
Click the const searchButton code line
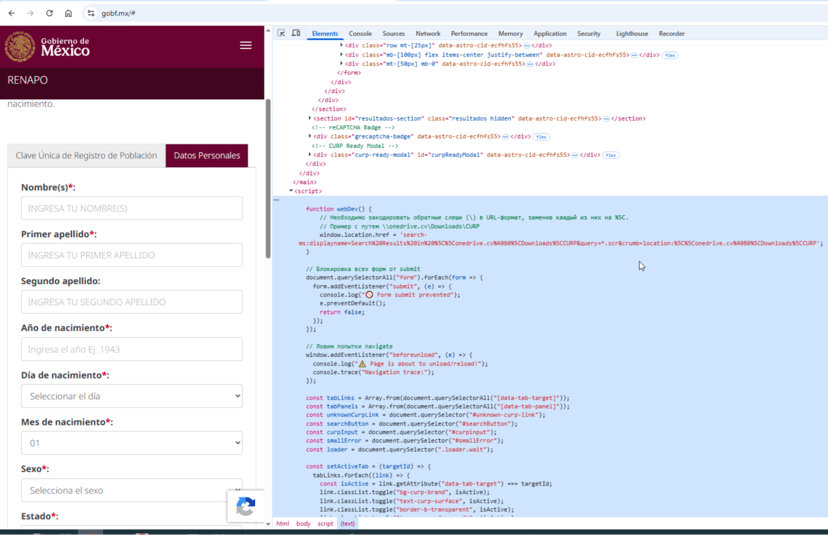point(411,424)
